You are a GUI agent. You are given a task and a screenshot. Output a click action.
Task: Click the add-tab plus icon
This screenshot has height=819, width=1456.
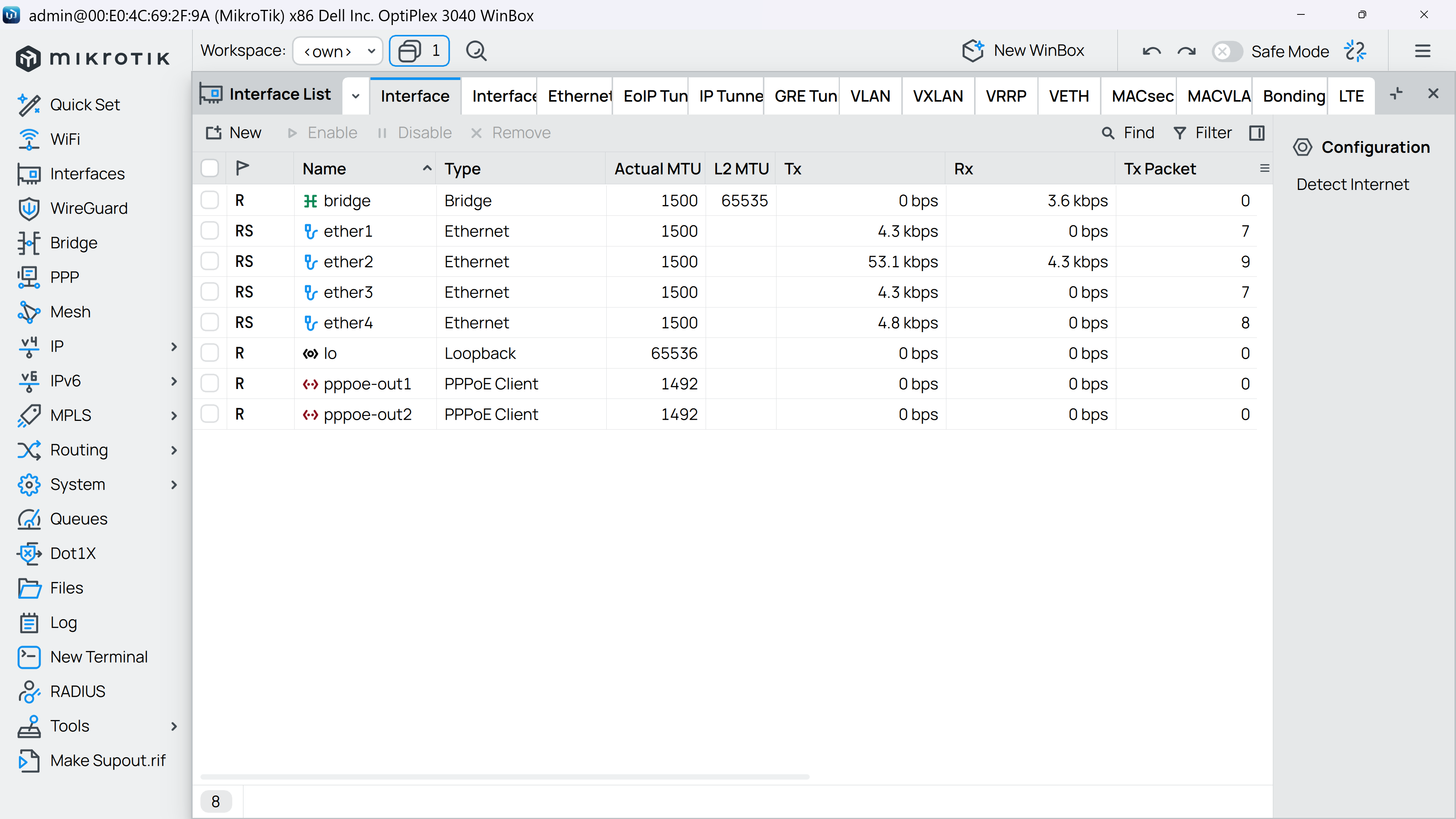pos(1395,94)
